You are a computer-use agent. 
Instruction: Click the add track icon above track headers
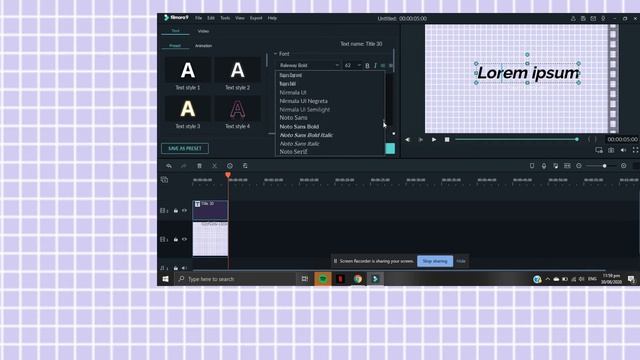(x=164, y=180)
